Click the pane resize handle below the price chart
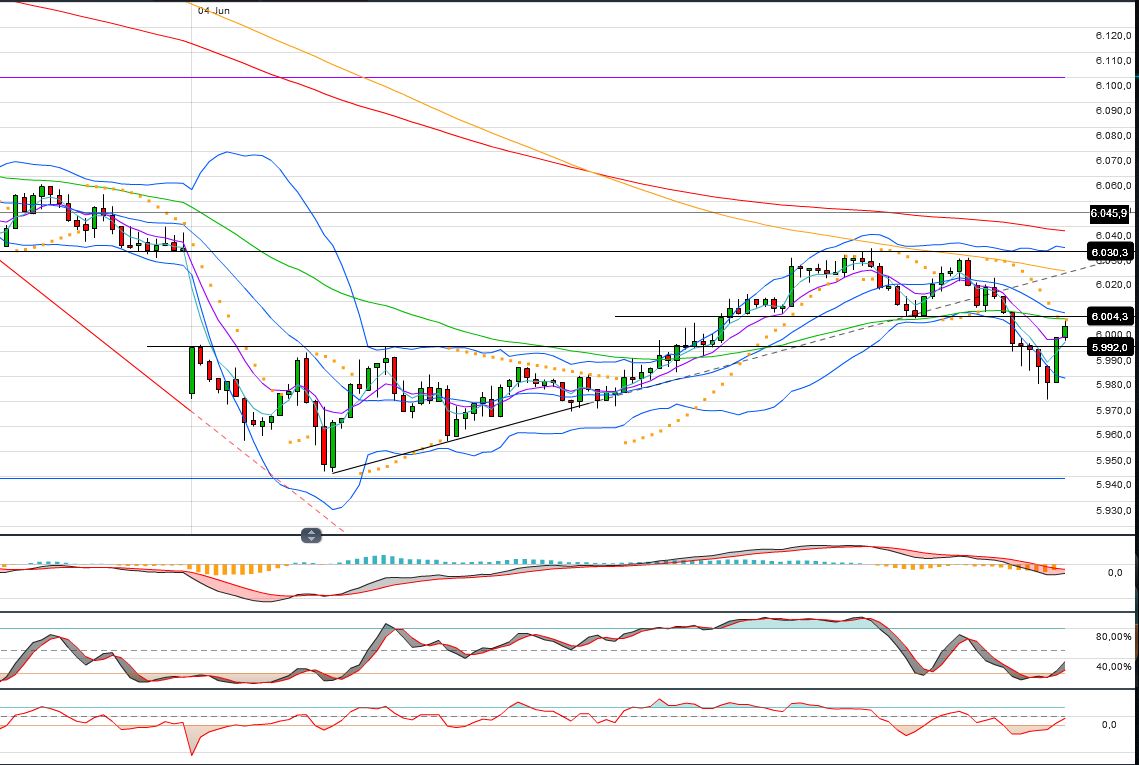1139x765 pixels. tap(311, 536)
